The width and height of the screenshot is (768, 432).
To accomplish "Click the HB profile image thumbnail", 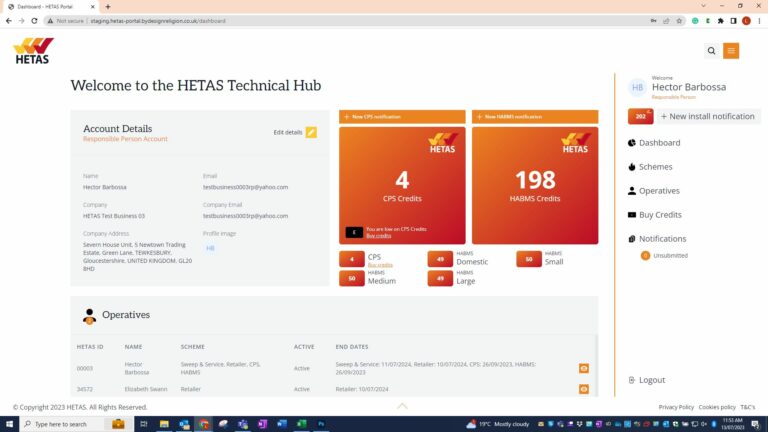I will click(x=210, y=248).
